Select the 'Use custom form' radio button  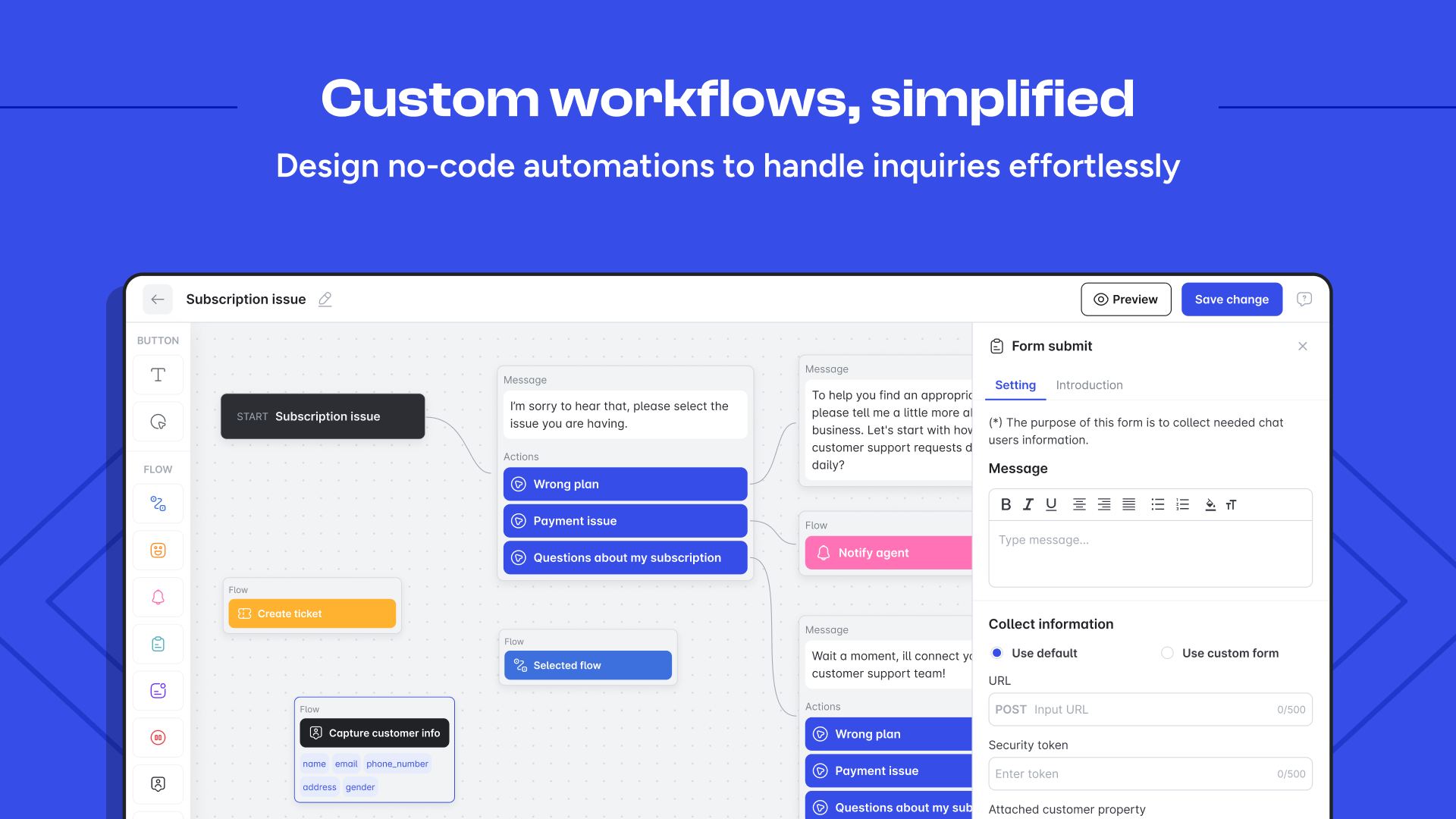pyautogui.click(x=1167, y=652)
